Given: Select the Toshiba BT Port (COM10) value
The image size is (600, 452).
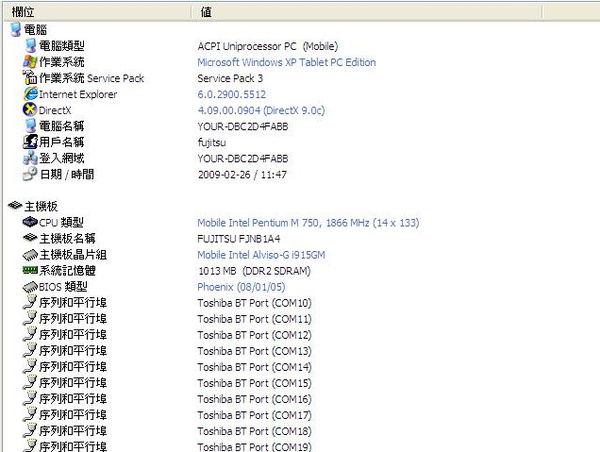Looking at the screenshot, I should pos(254,303).
